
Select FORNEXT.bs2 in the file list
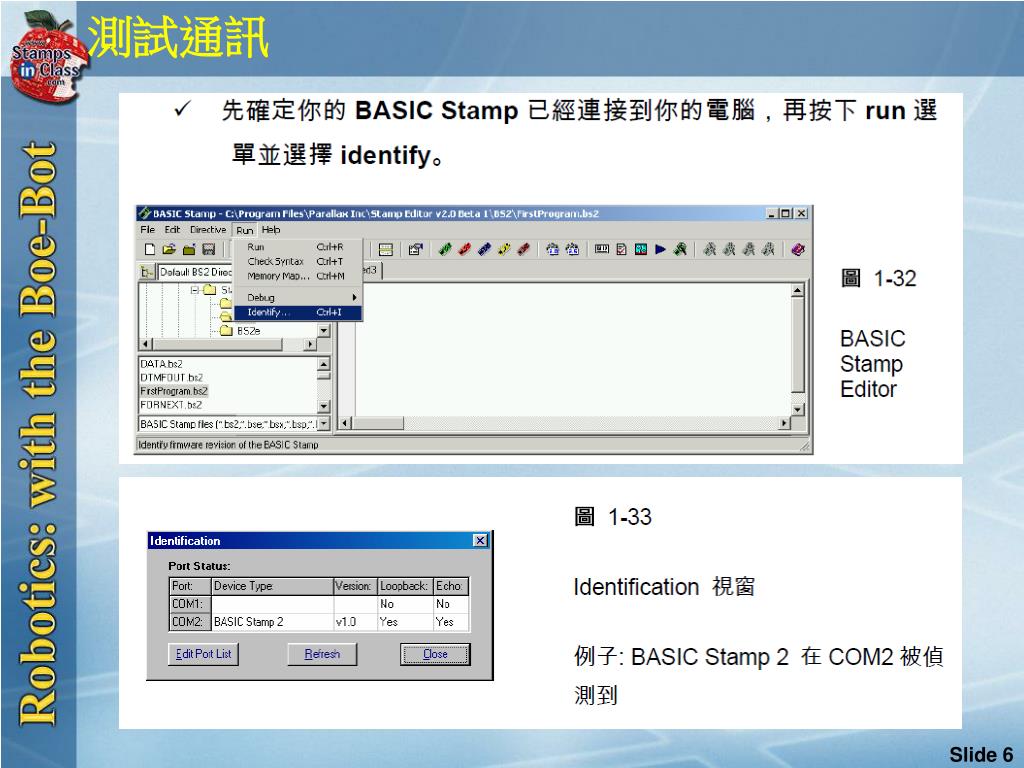(x=171, y=405)
